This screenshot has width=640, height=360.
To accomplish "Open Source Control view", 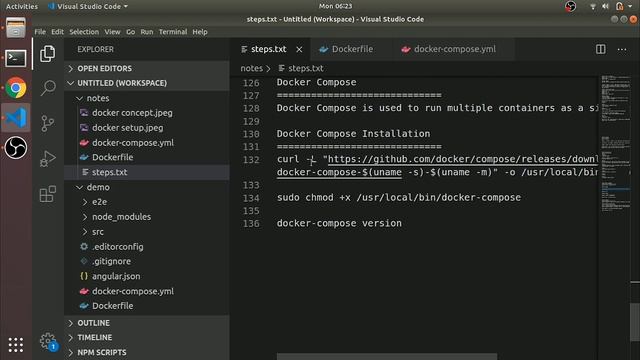I will click(x=48, y=123).
